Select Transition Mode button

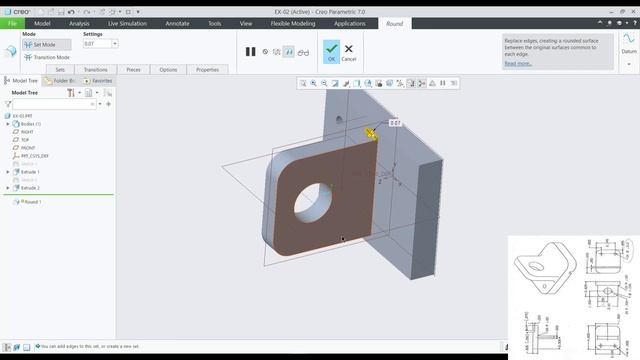[x=47, y=58]
